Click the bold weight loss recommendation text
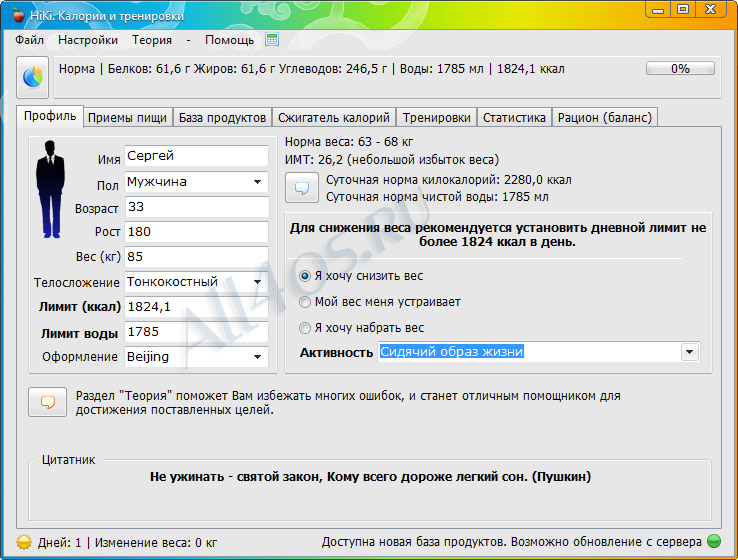 click(498, 235)
